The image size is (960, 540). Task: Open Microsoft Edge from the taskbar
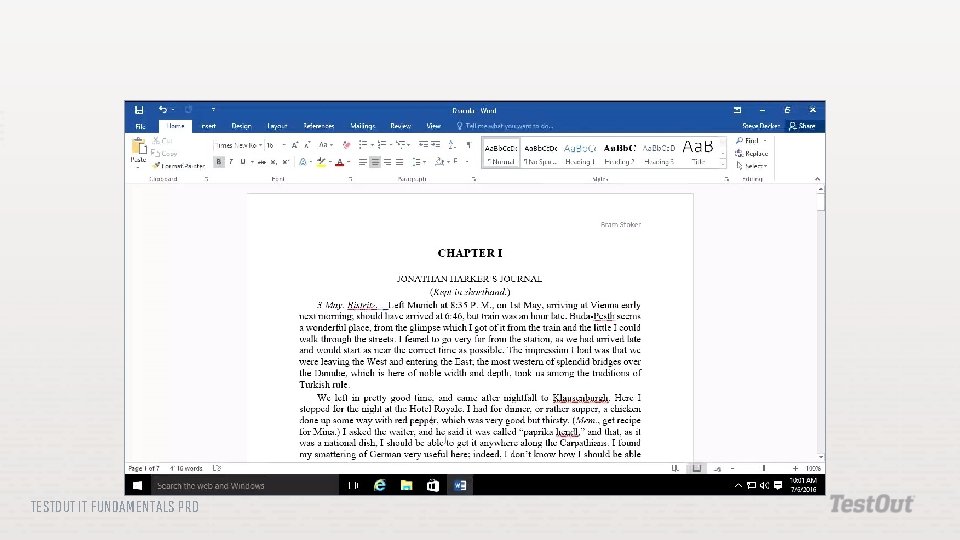pos(380,486)
